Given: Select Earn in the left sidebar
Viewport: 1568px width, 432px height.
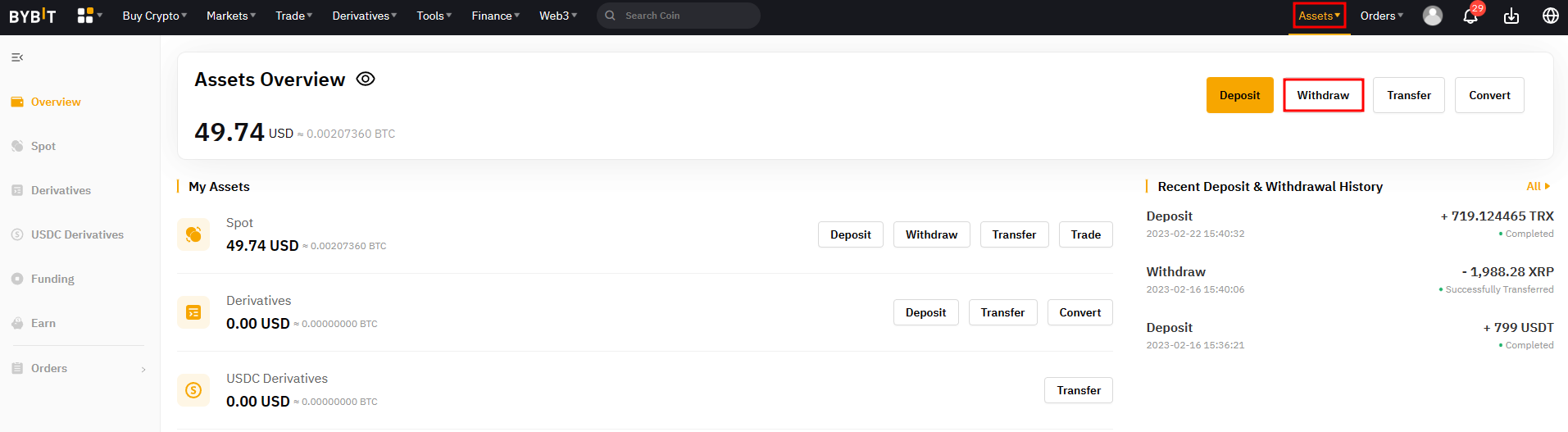Looking at the screenshot, I should click(43, 323).
